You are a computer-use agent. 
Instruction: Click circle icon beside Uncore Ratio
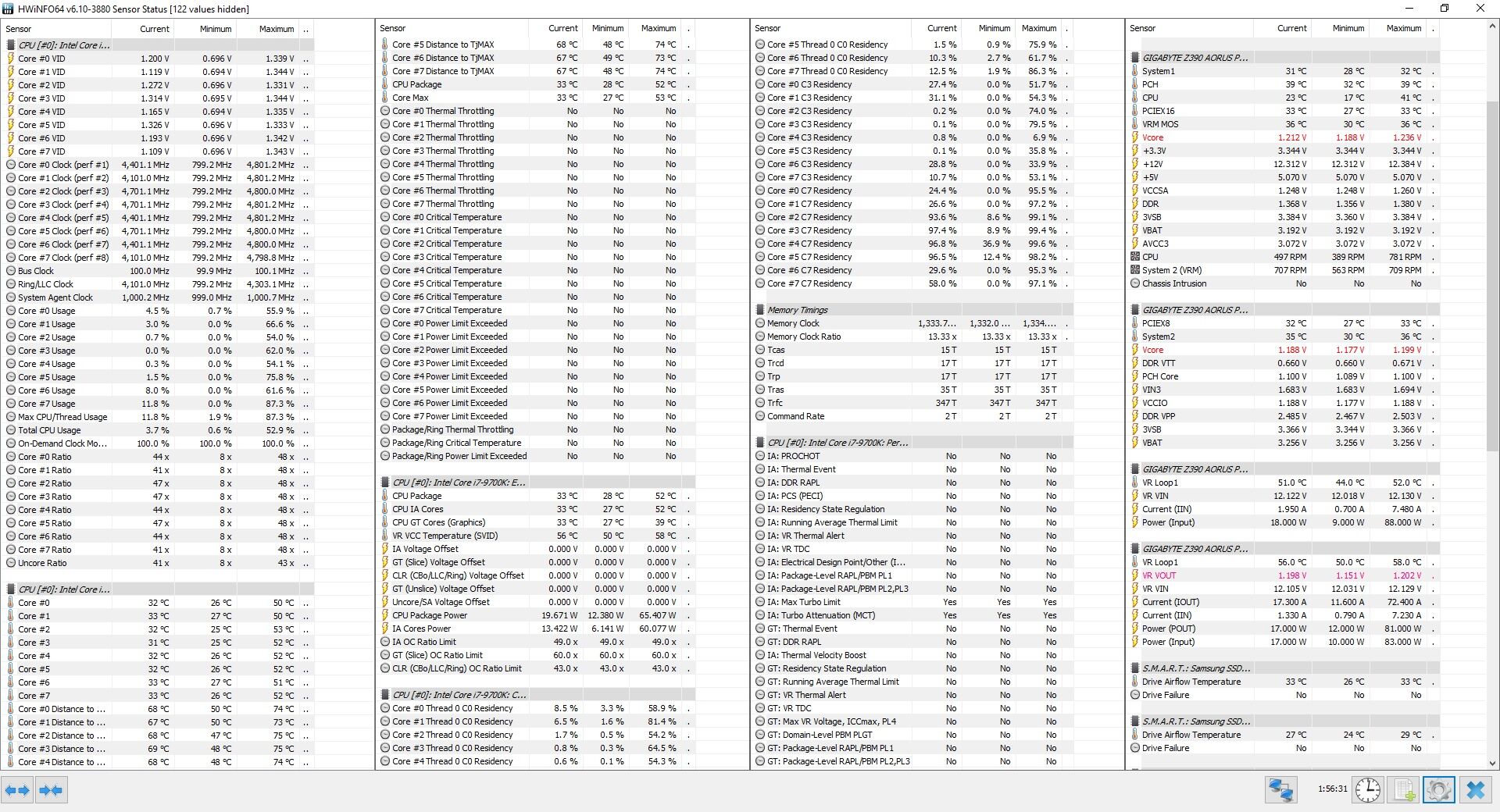(11, 563)
